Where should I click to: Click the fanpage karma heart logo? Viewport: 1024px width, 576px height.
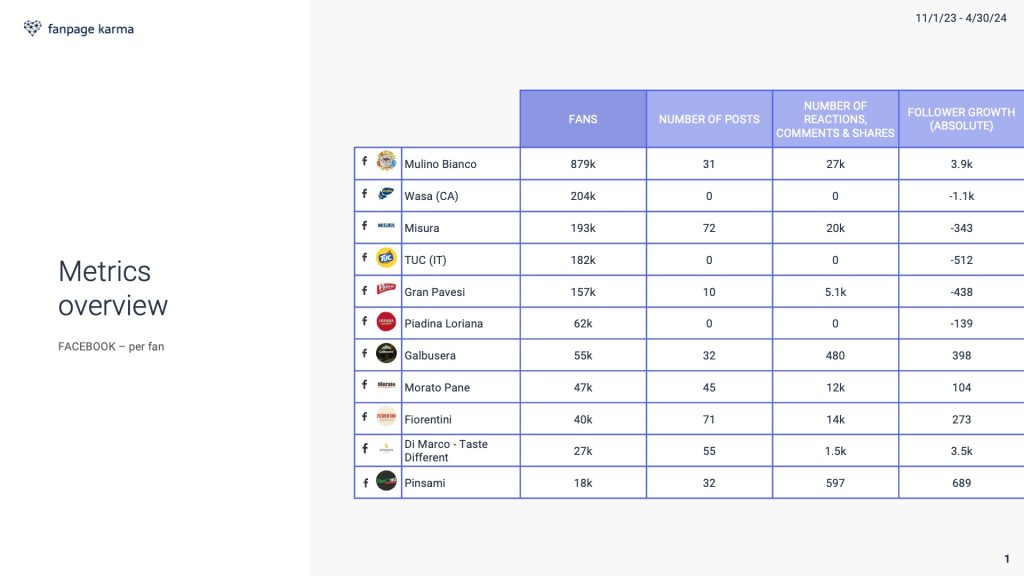32,28
